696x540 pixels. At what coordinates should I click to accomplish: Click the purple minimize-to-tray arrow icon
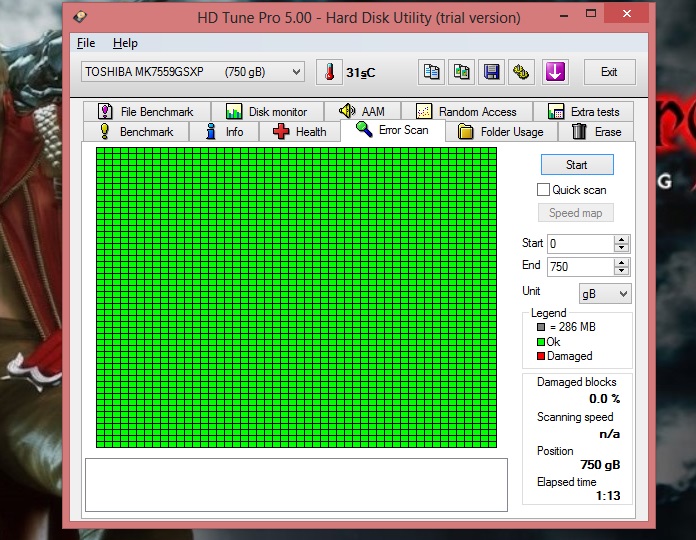555,72
